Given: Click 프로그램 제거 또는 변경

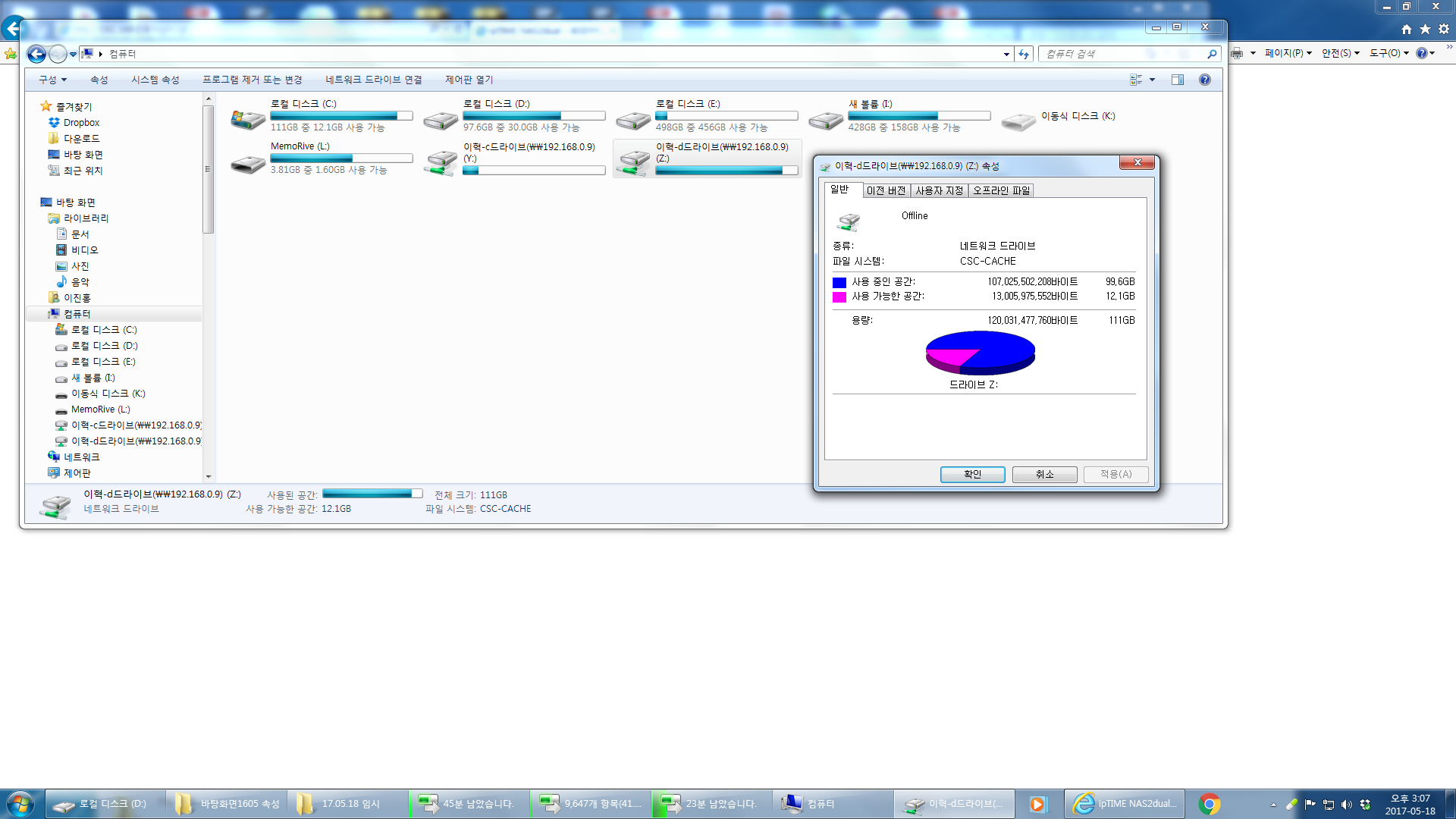Looking at the screenshot, I should pyautogui.click(x=253, y=80).
